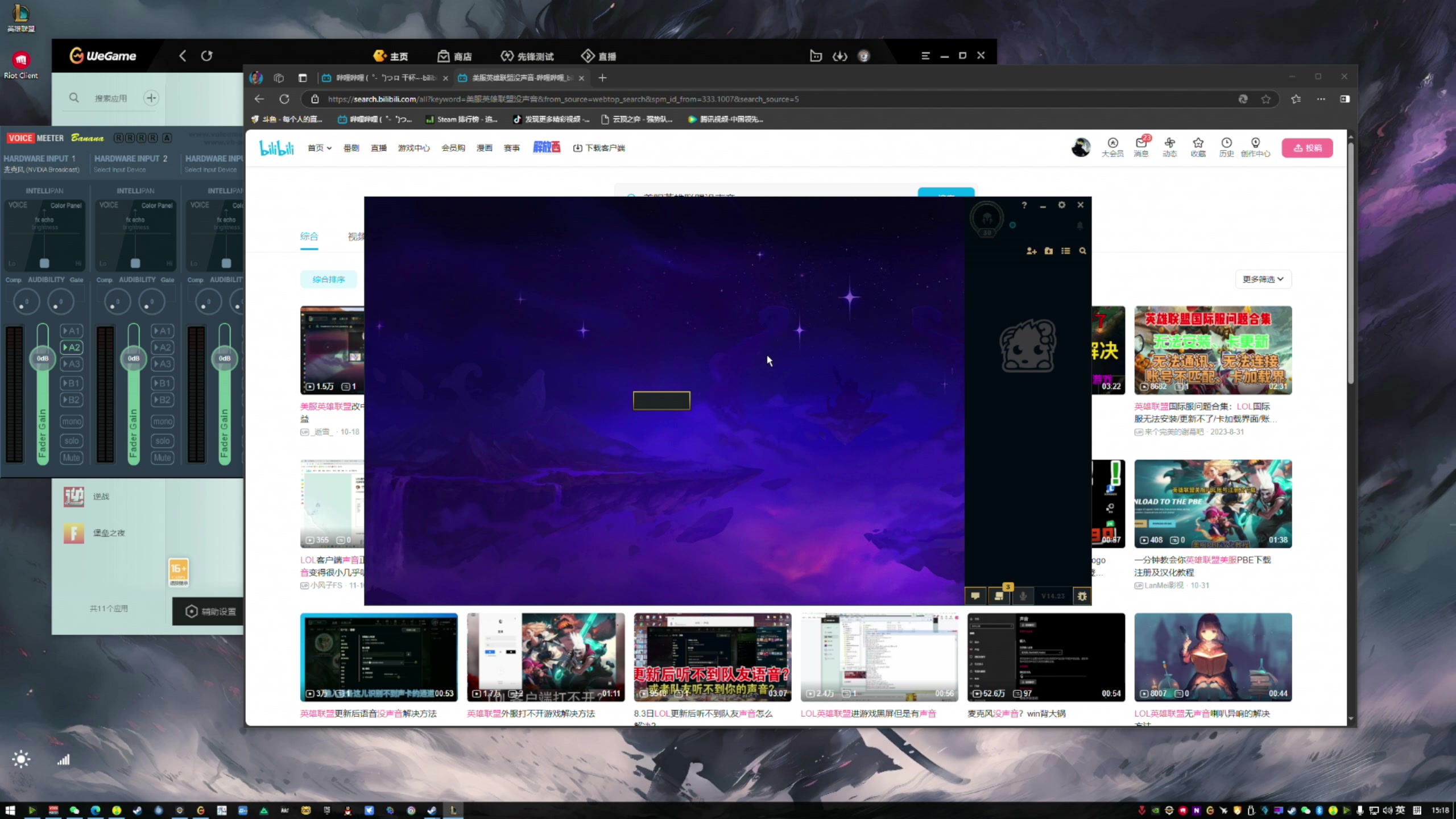Click Add Friend icon in League social panel
The width and height of the screenshot is (1456, 819).
click(1031, 251)
